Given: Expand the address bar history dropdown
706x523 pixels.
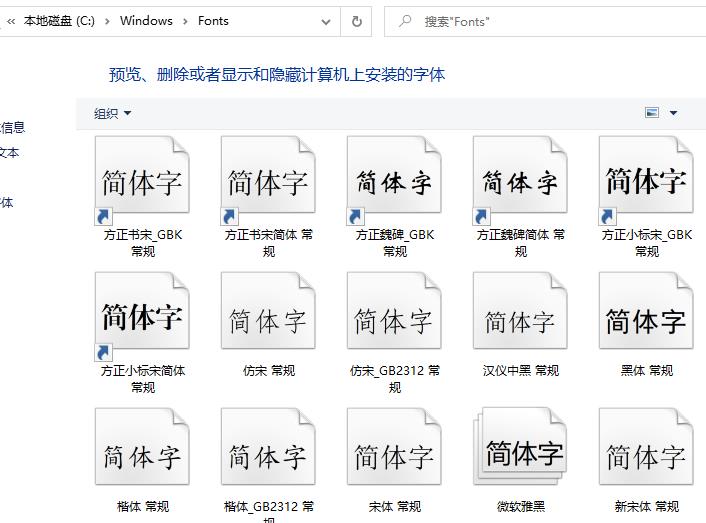Looking at the screenshot, I should pyautogui.click(x=326, y=21).
